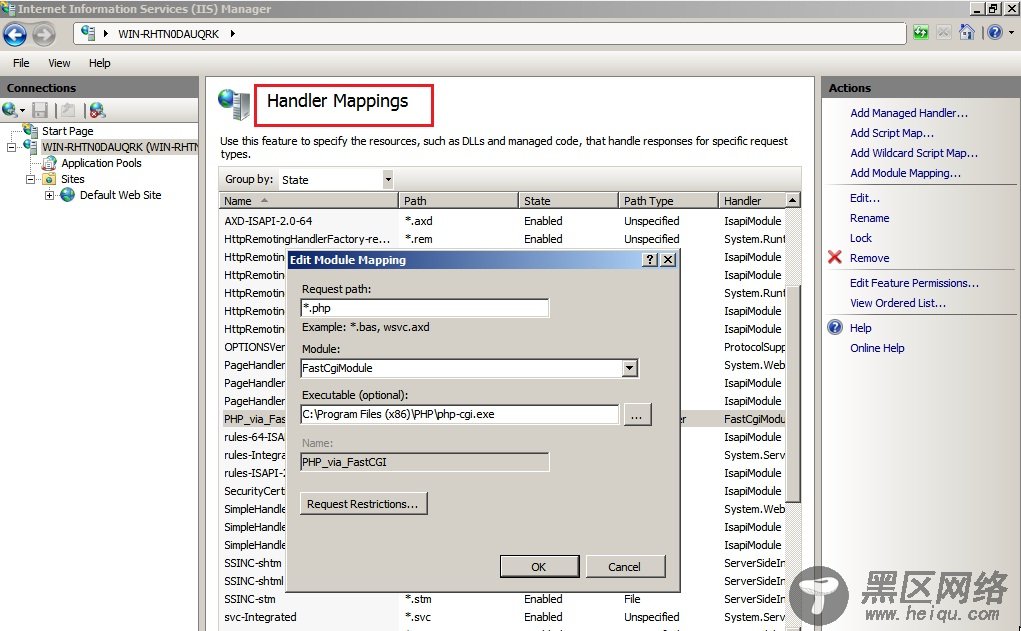Open the View menu
Image resolution: width=1021 pixels, height=631 pixels.
point(59,63)
